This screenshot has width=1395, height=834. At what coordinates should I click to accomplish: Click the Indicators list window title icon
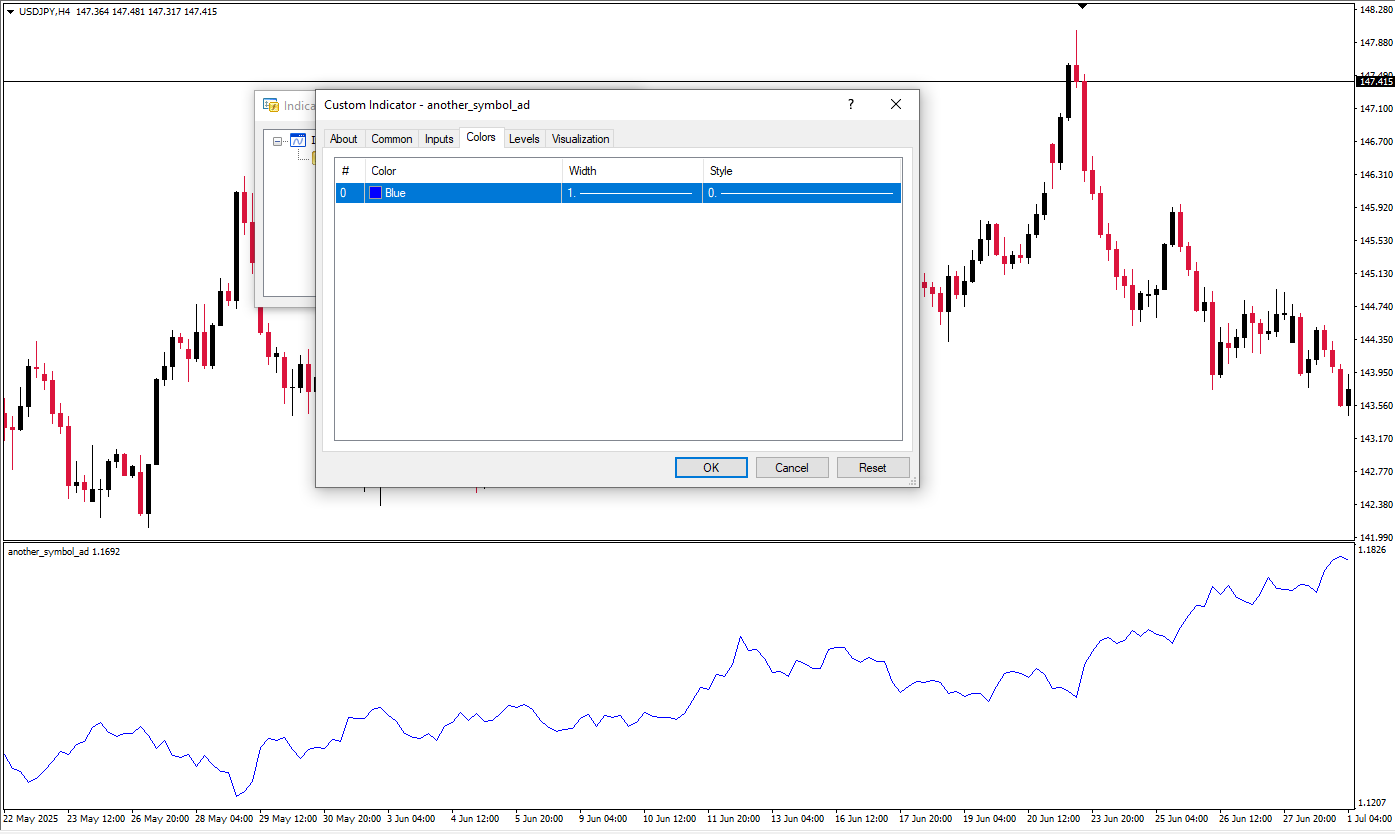(x=270, y=105)
